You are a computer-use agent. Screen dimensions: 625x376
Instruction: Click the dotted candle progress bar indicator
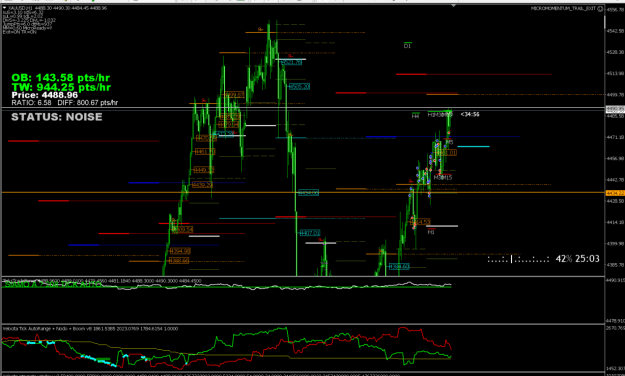[518, 259]
